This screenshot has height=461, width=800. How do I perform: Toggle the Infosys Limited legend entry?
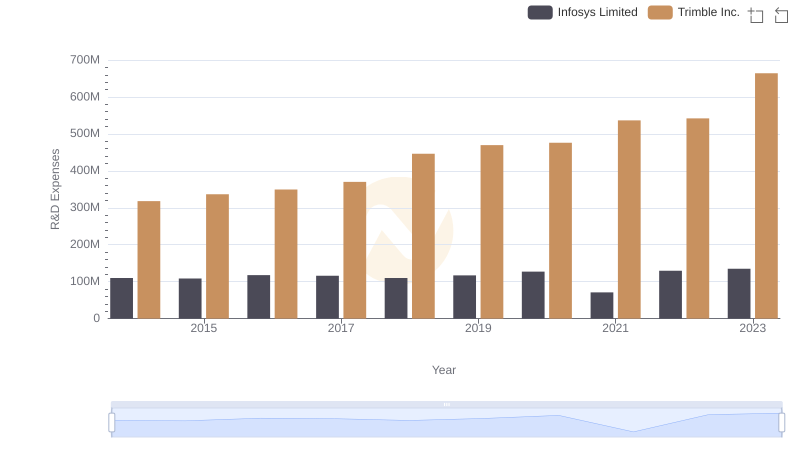583,12
